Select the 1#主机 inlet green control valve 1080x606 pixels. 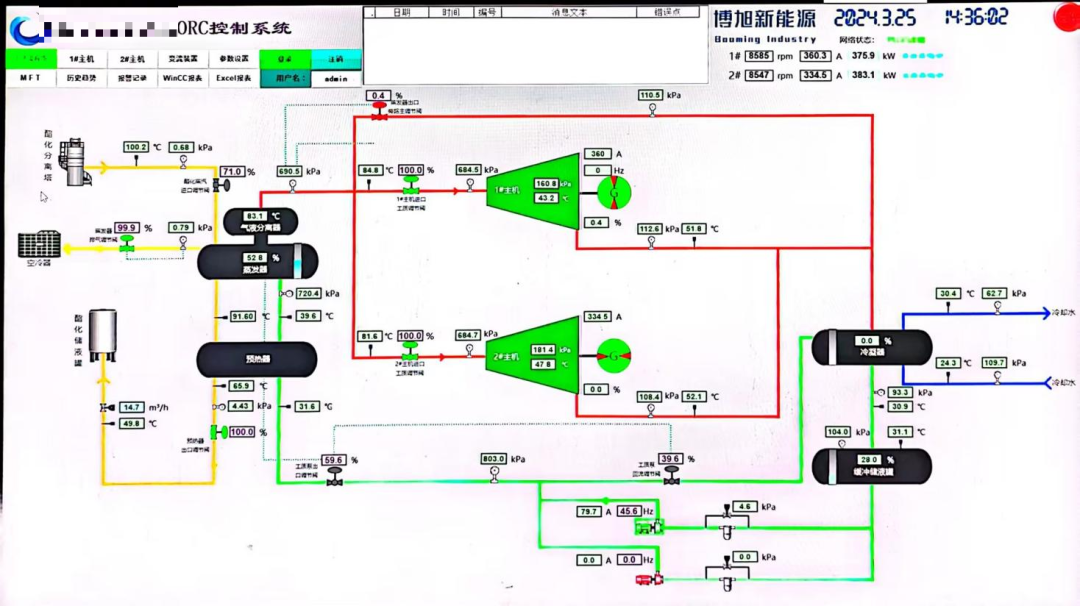coord(411,185)
